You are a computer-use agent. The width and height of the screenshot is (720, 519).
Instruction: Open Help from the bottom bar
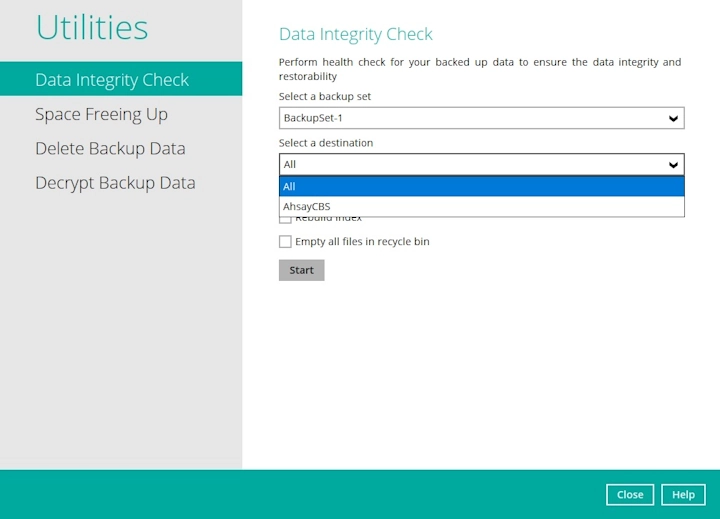pyautogui.click(x=683, y=495)
